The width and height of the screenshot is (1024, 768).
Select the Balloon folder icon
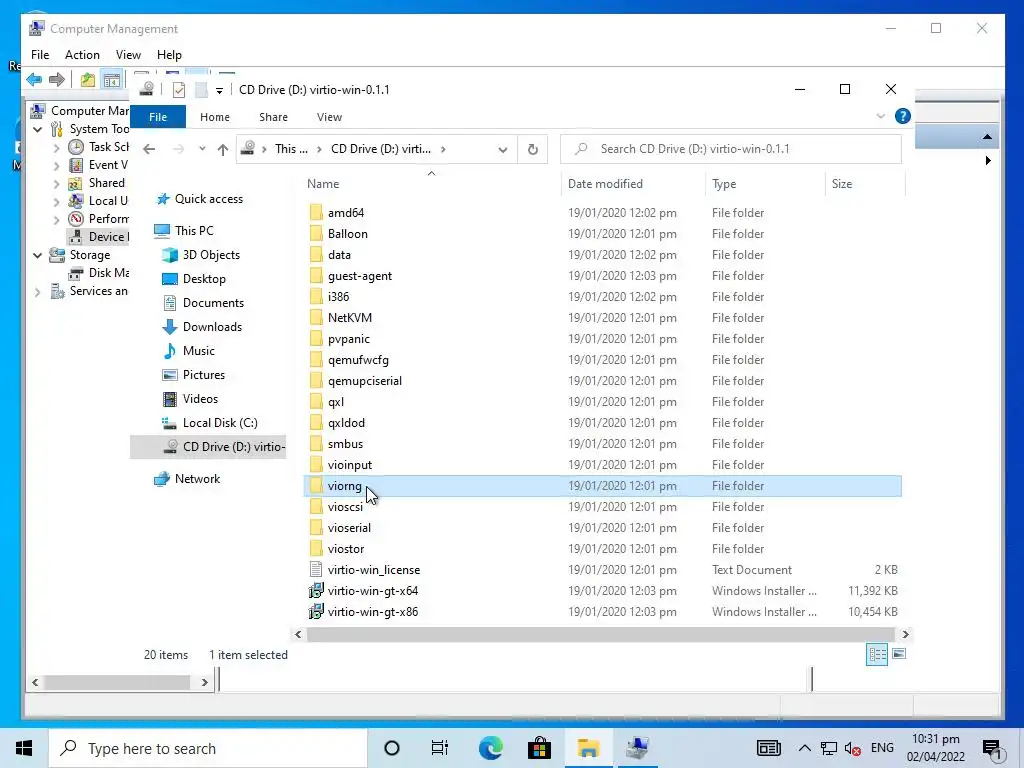[x=316, y=234]
